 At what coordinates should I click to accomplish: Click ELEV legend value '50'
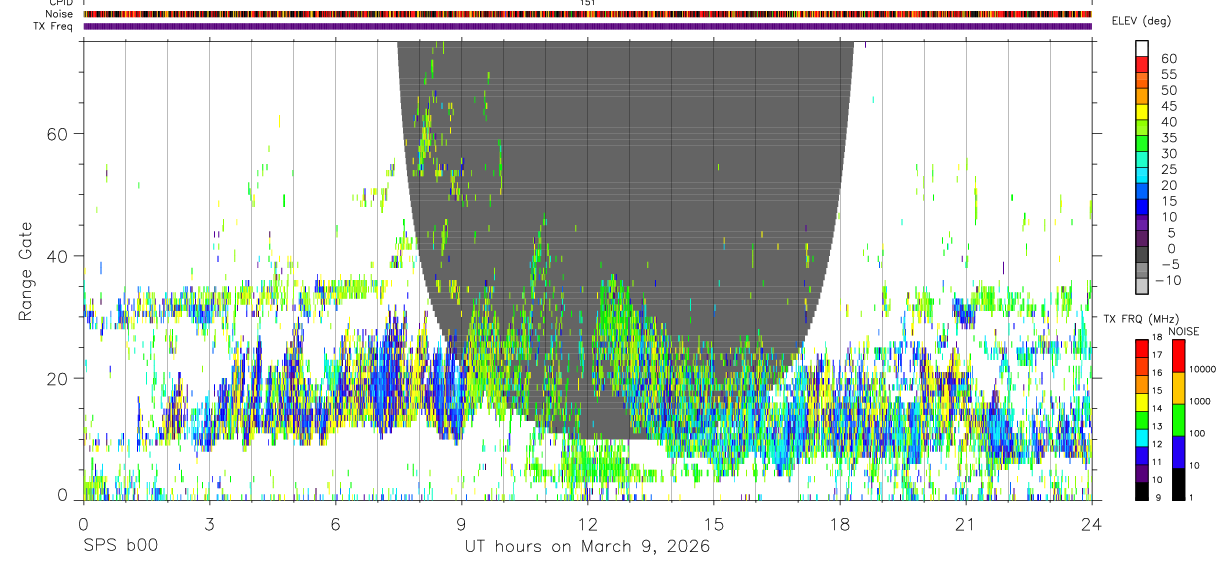tap(1168, 91)
